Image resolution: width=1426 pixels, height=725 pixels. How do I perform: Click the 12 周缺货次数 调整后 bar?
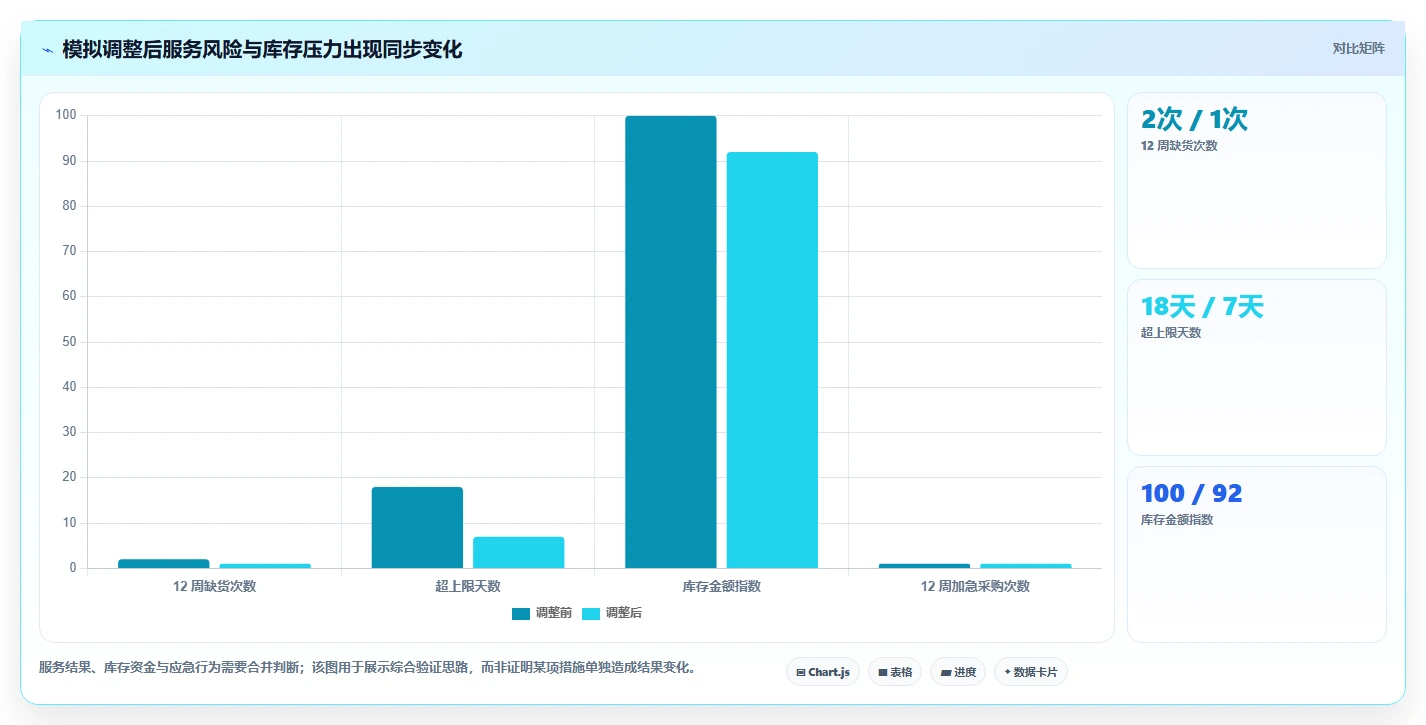[x=265, y=566]
